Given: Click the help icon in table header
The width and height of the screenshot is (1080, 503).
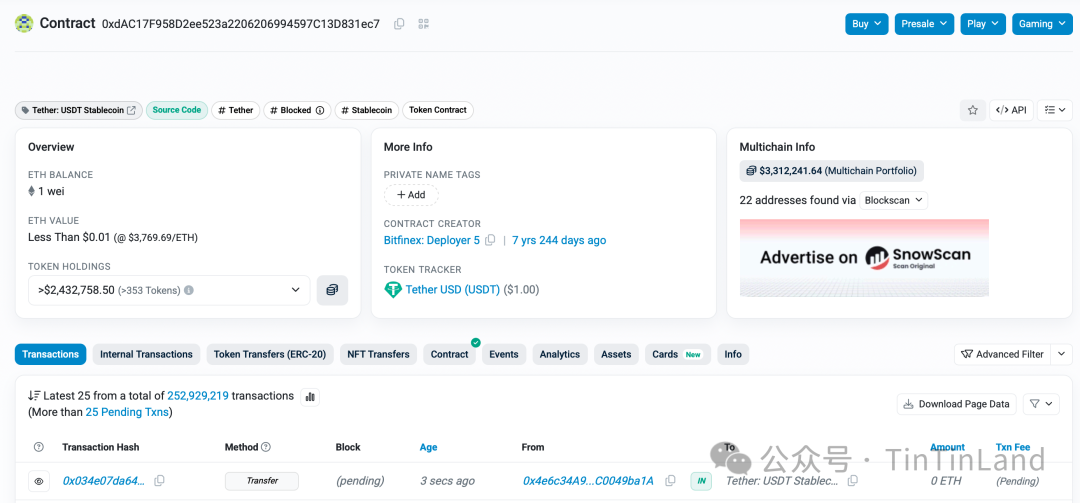Looking at the screenshot, I should 39,447.
